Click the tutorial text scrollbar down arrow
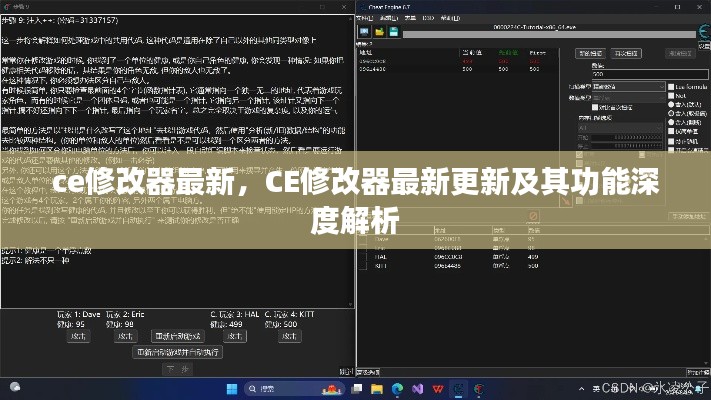The image size is (711, 400). (x=351, y=304)
